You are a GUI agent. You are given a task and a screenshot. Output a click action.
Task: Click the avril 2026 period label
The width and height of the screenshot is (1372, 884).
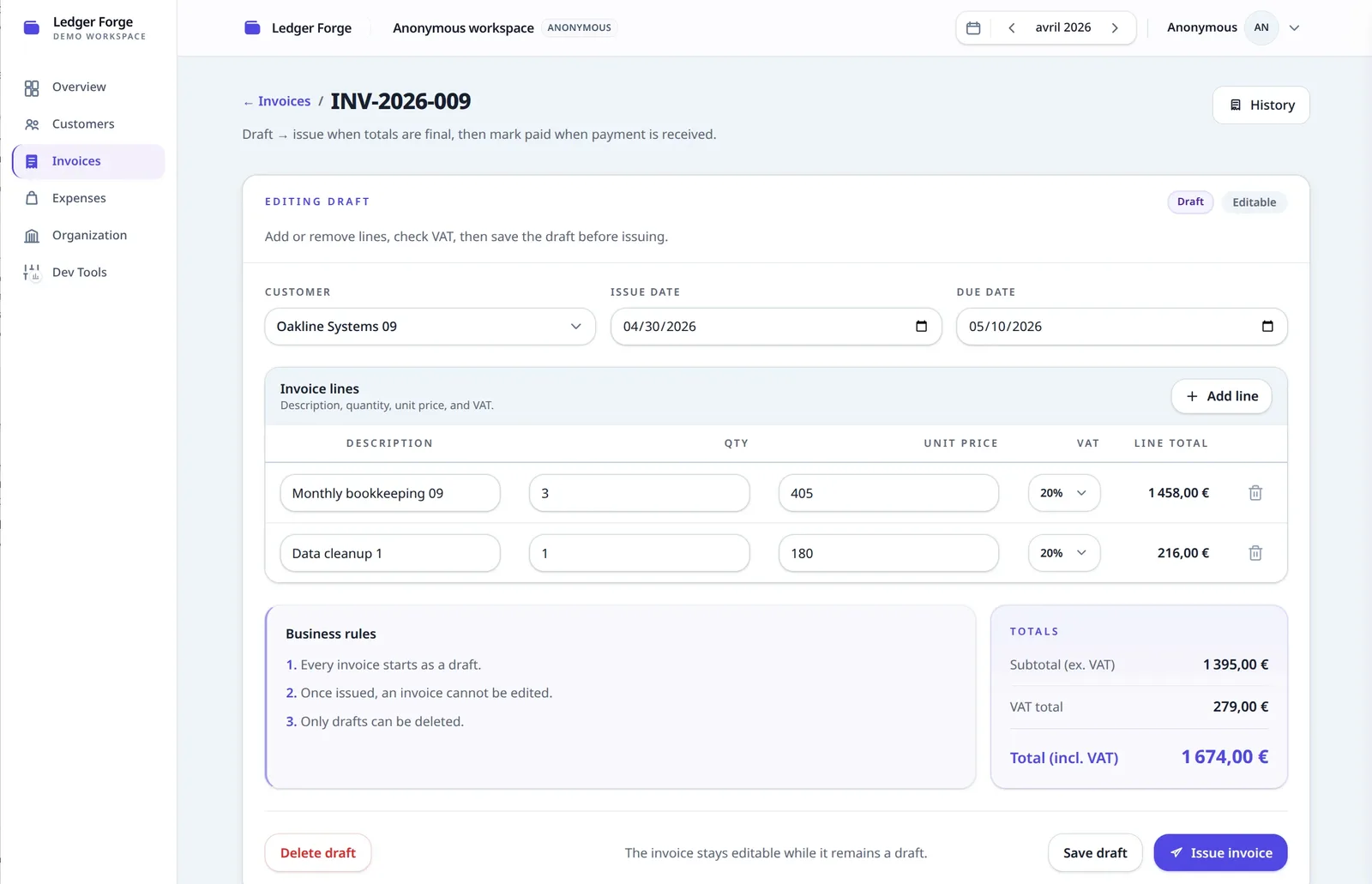pyautogui.click(x=1063, y=27)
